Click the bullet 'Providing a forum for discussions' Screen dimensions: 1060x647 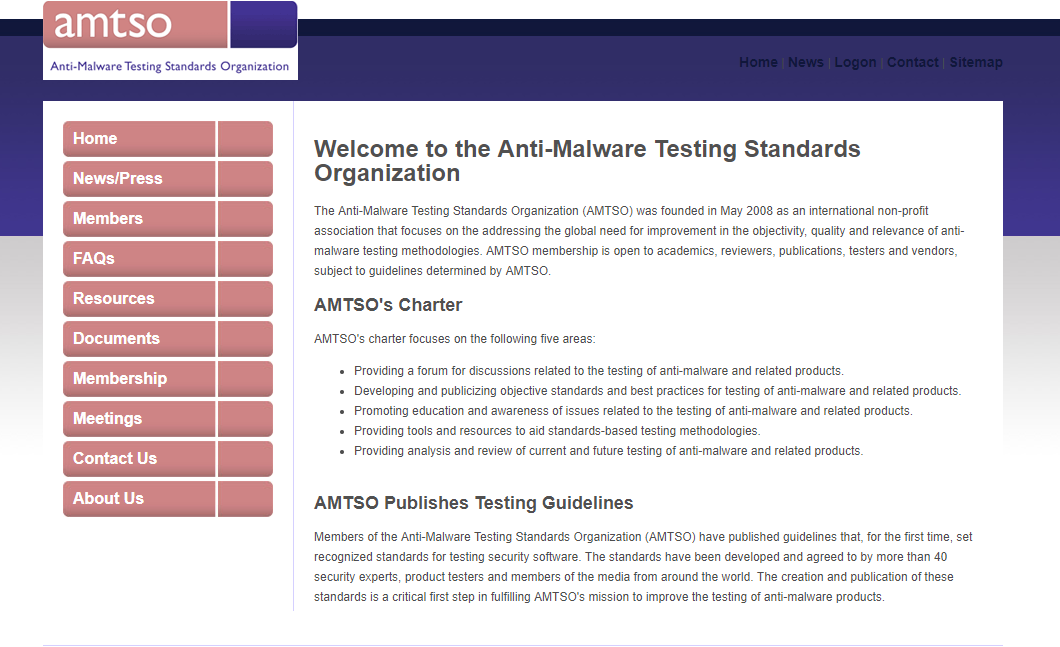(x=598, y=371)
